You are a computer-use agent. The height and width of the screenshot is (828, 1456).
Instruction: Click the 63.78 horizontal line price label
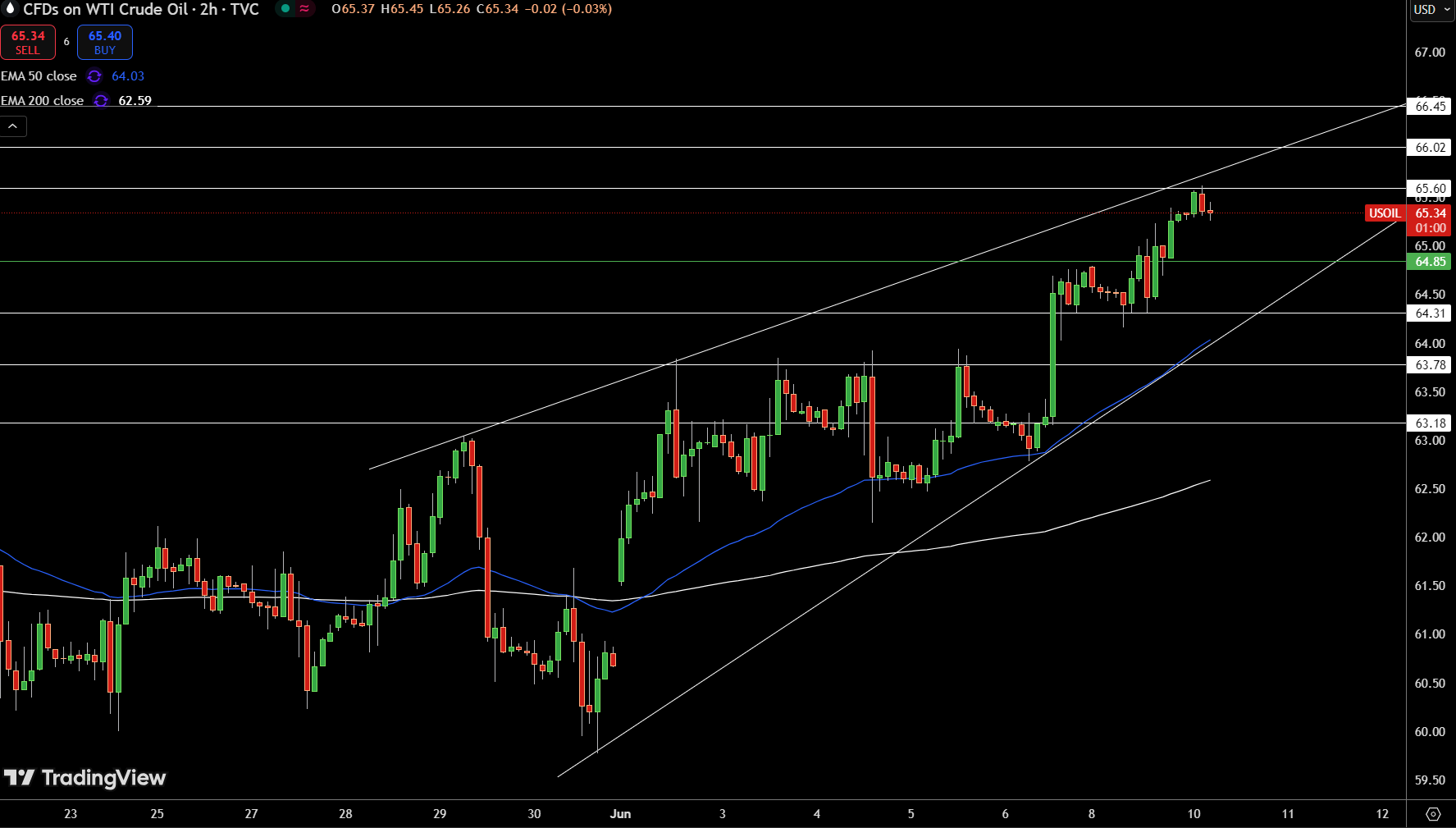(1430, 365)
